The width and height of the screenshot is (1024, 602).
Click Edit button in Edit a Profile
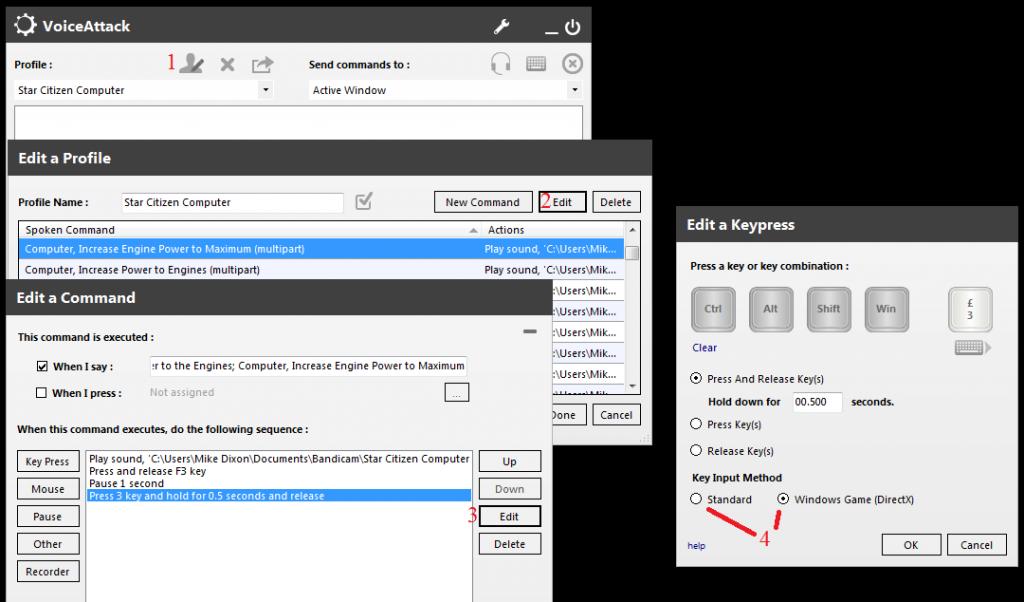(562, 202)
